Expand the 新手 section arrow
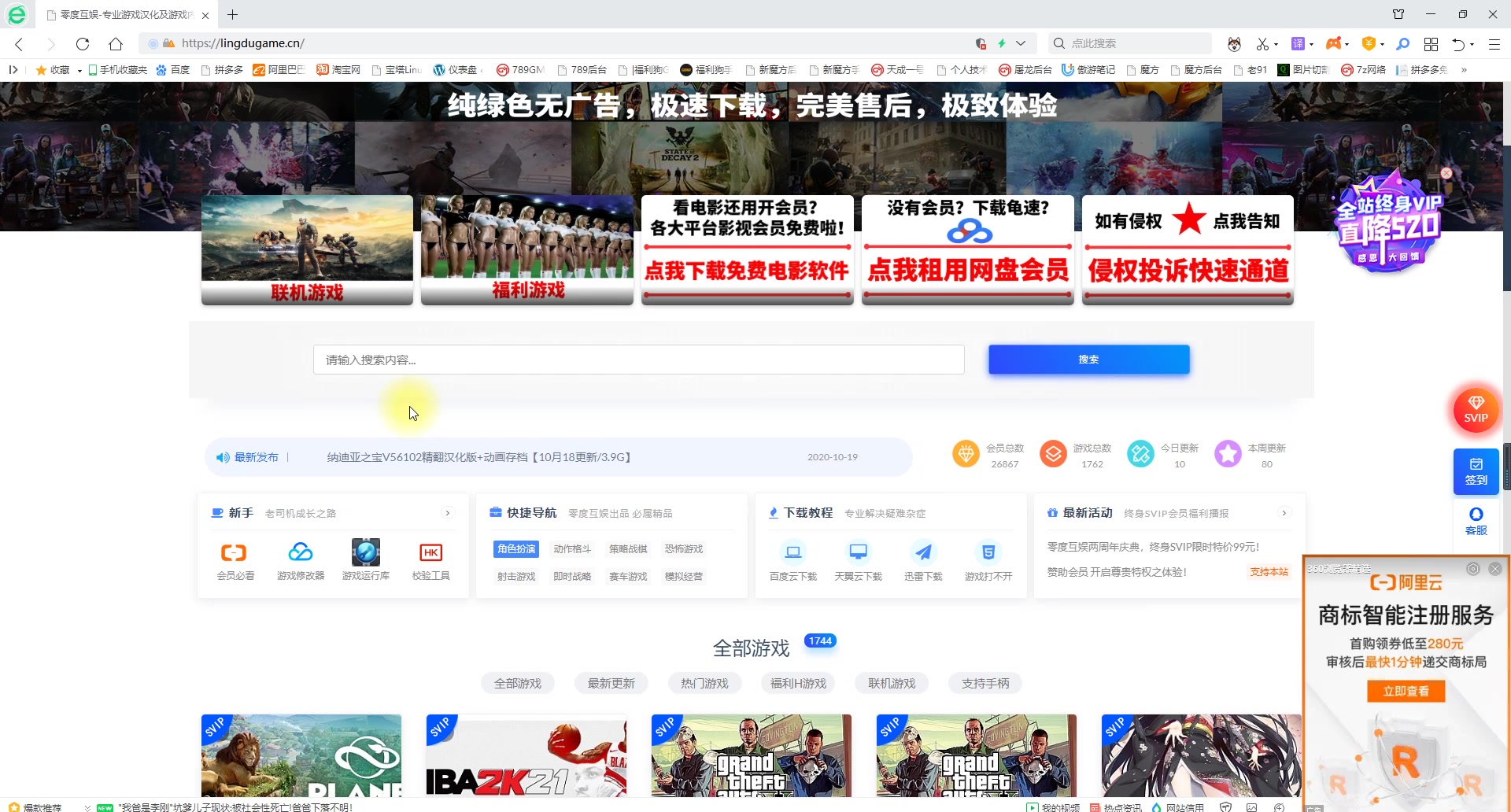Image resolution: width=1511 pixels, height=812 pixels. pos(448,513)
